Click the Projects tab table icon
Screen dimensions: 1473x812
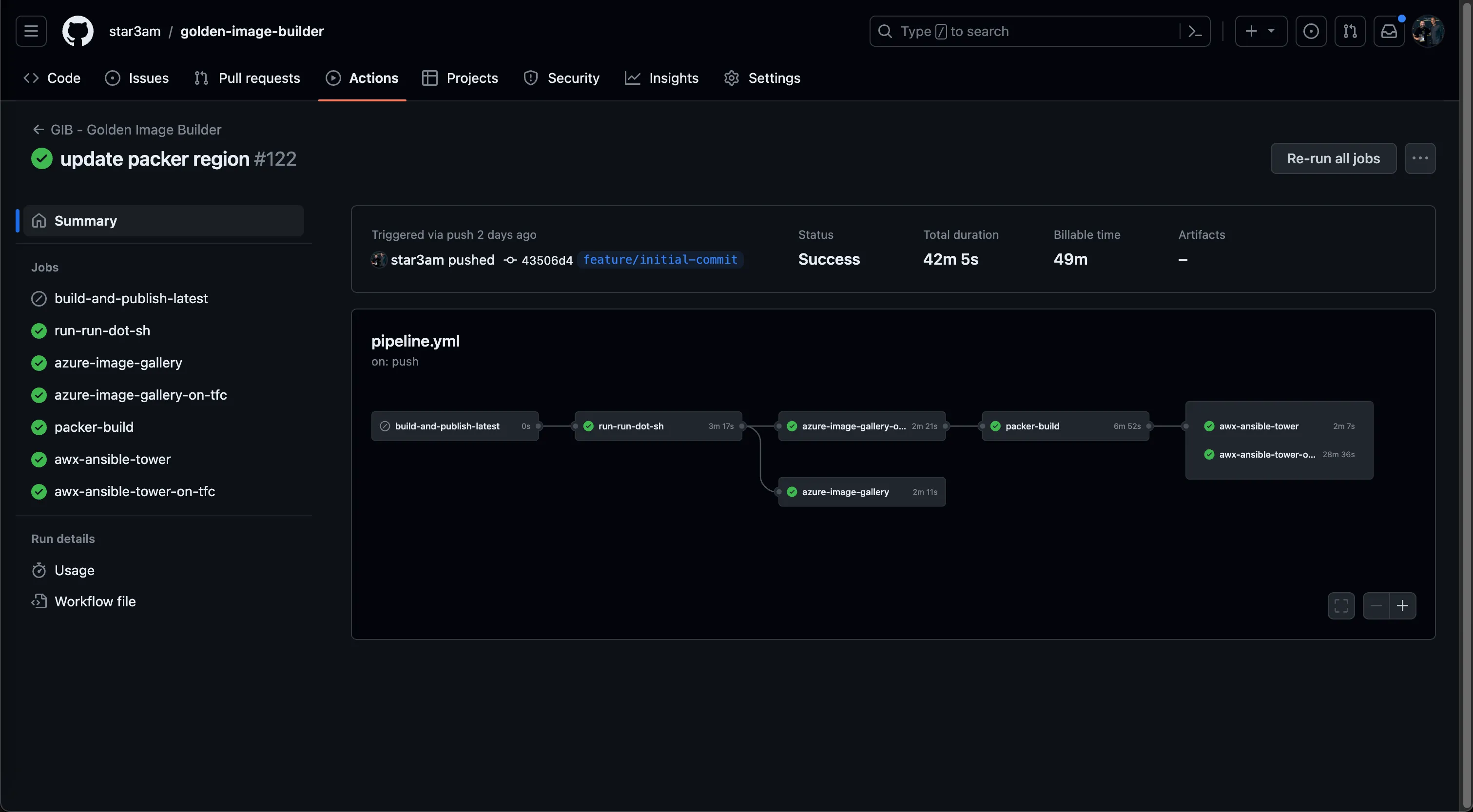pyautogui.click(x=429, y=78)
